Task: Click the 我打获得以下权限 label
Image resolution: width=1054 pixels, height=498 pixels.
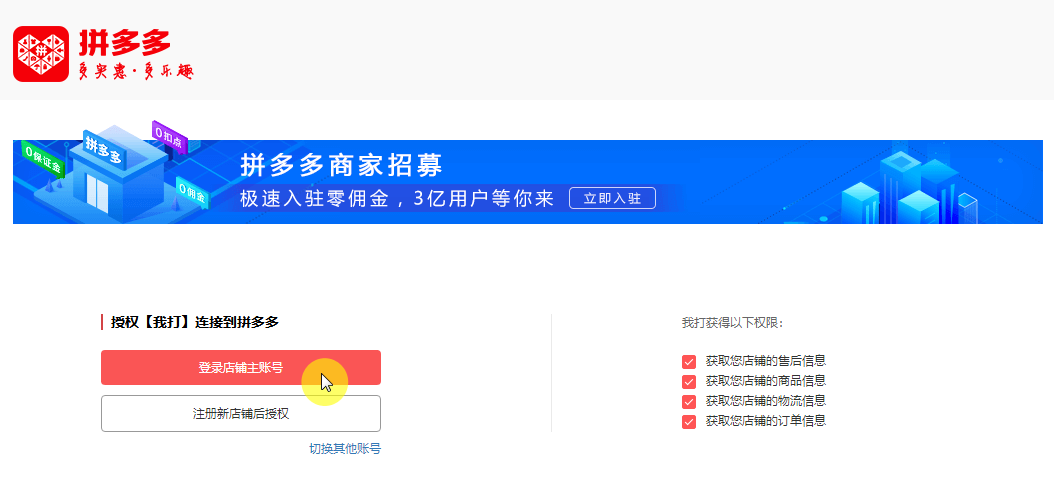Action: [733, 323]
